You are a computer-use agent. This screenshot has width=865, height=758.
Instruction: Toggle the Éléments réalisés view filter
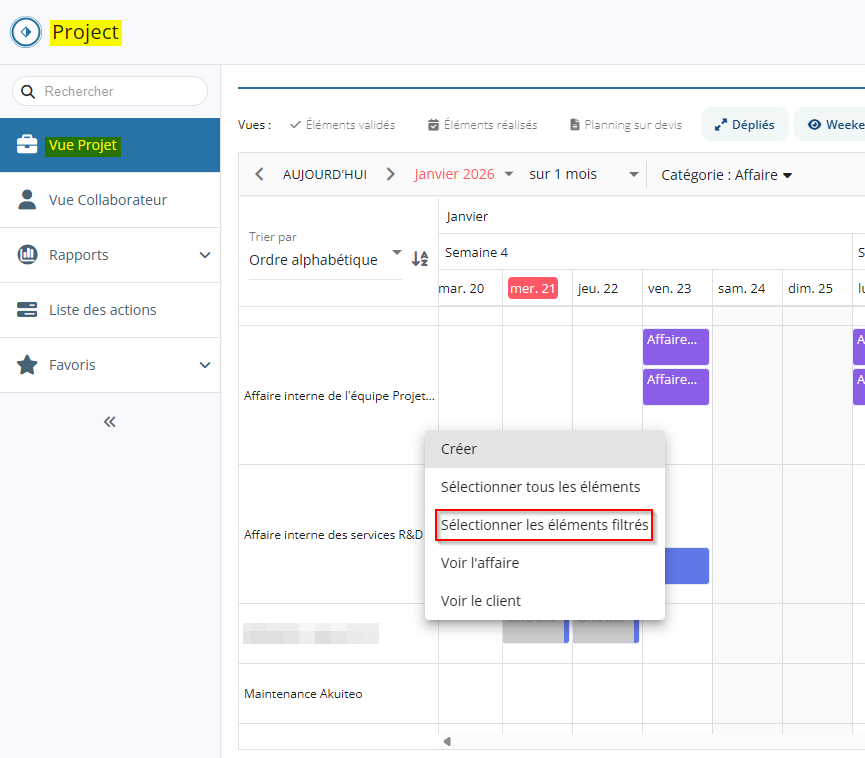[482, 125]
